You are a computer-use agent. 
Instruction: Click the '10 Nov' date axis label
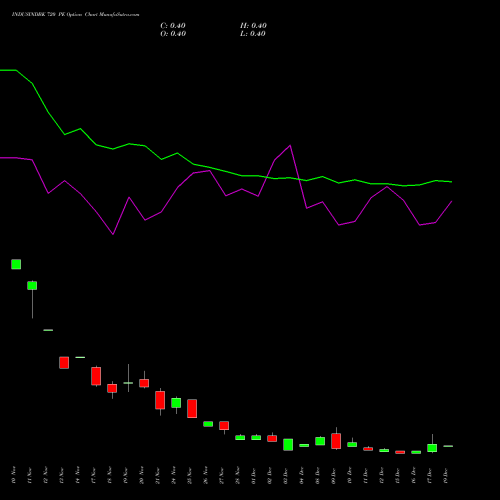click(x=14, y=475)
